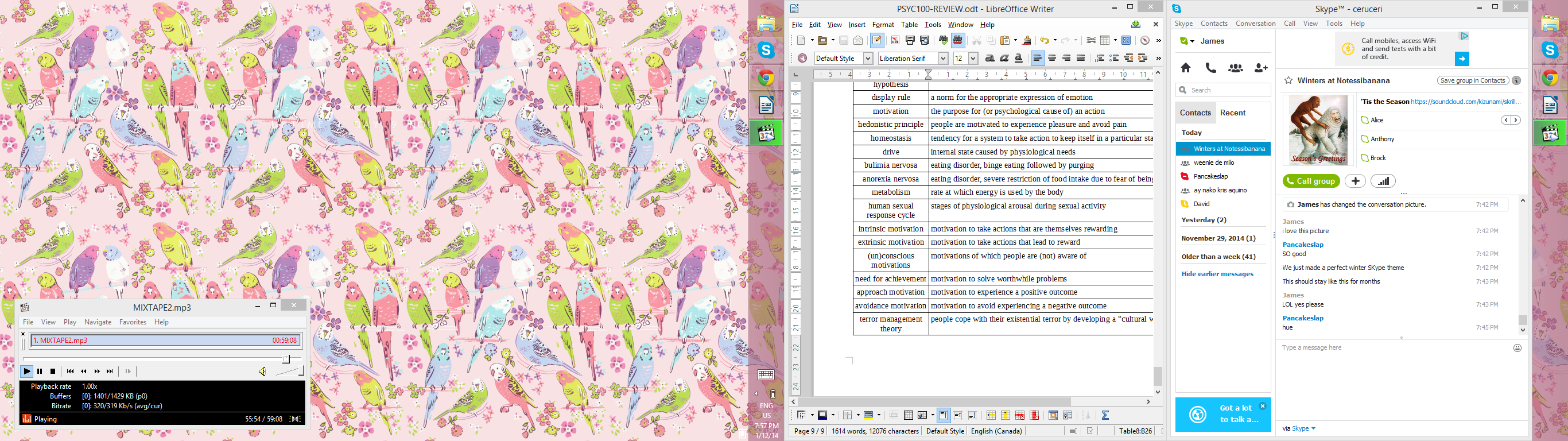Screen dimensions: 1568x441
Task: Check call quality signal bars button
Action: click(1383, 181)
